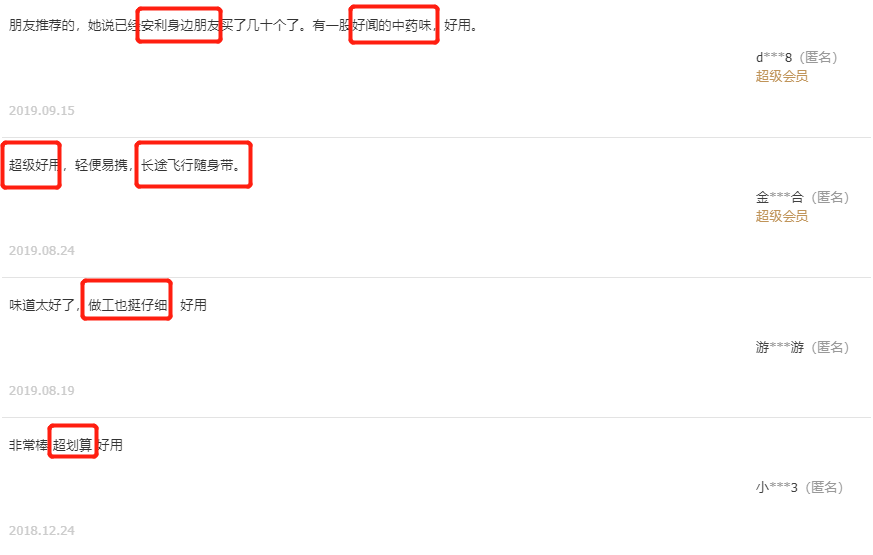Click the 超级会员 badge under 金***合
The image size is (873, 555).
[781, 216]
